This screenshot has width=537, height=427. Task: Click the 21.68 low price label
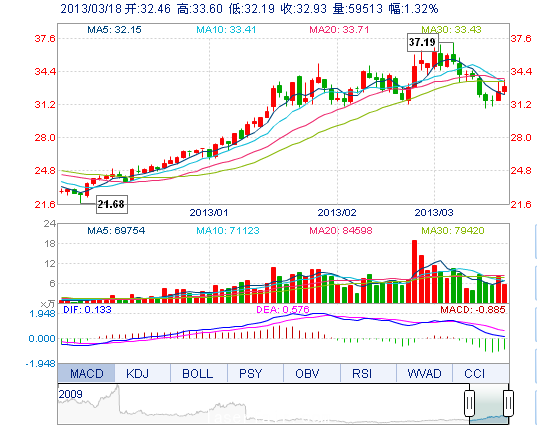(x=112, y=204)
